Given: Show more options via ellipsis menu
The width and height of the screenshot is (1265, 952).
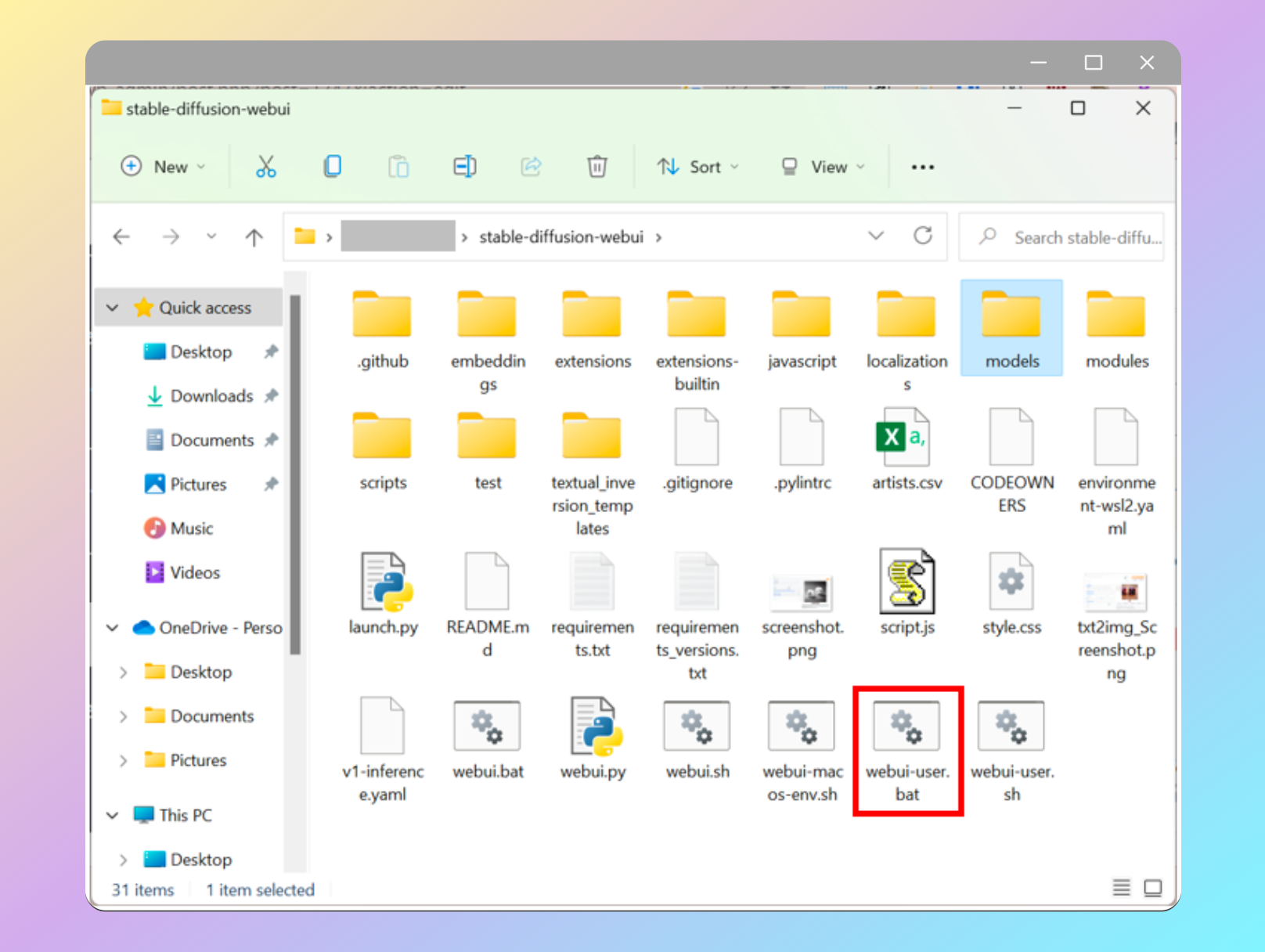Looking at the screenshot, I should 922,166.
